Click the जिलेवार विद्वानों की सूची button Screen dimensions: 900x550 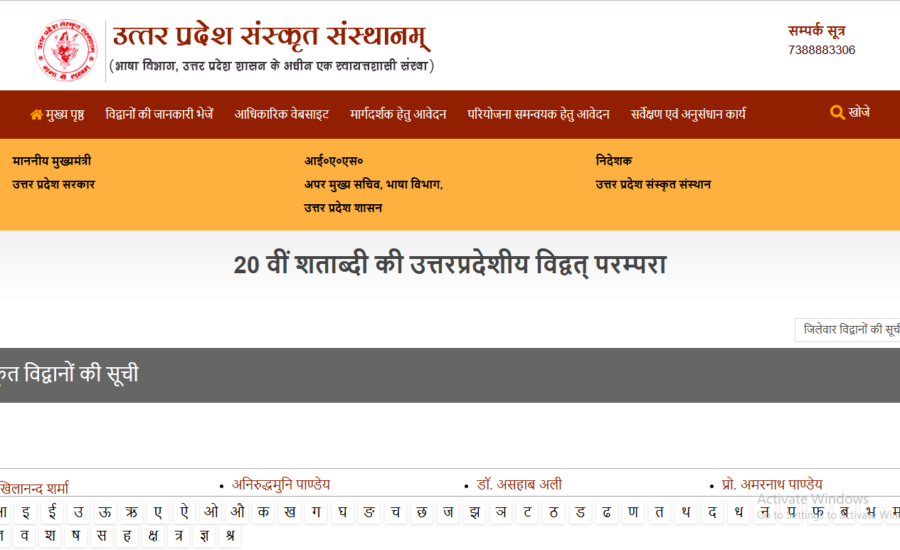pos(848,330)
